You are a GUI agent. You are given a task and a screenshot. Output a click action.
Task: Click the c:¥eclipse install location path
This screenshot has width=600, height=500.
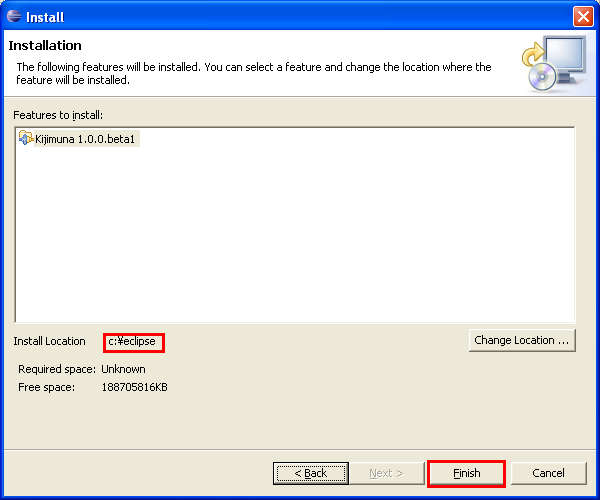pyautogui.click(x=133, y=342)
